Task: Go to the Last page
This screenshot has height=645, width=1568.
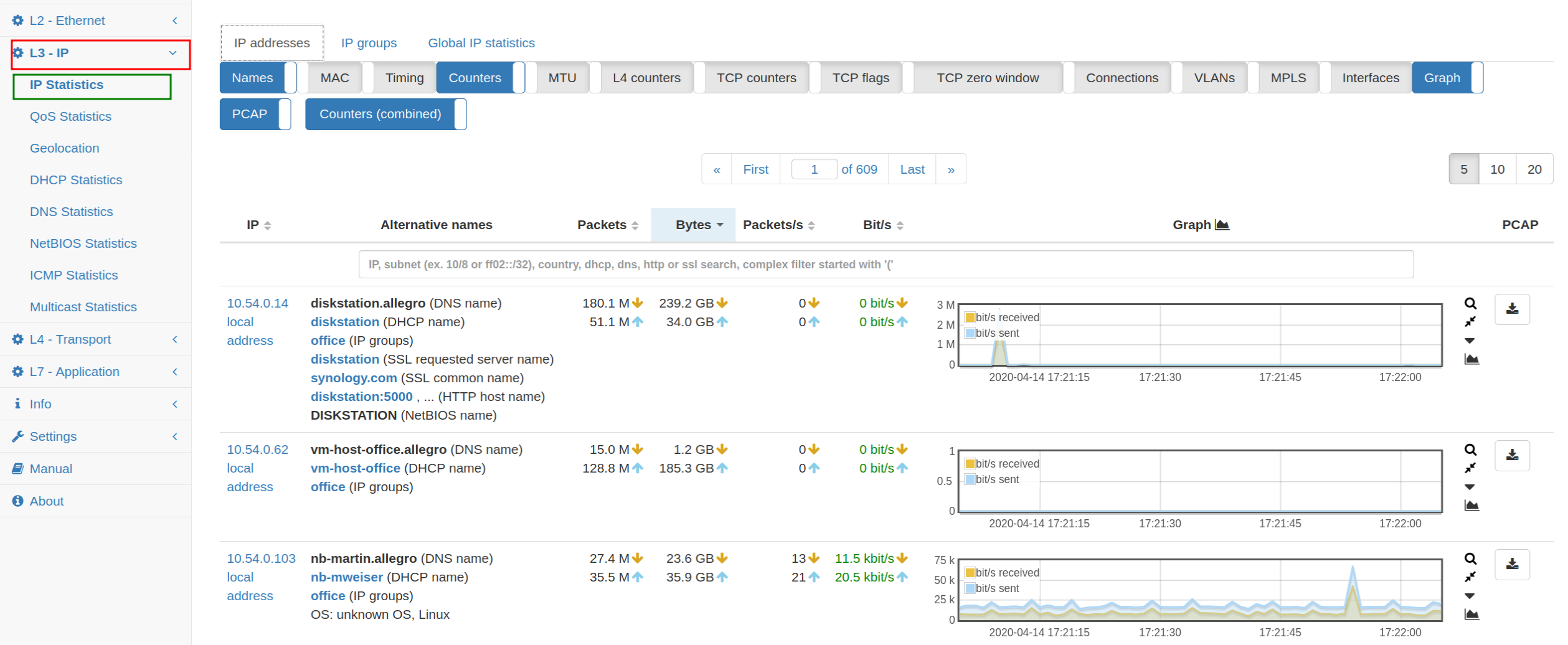Action: point(912,169)
